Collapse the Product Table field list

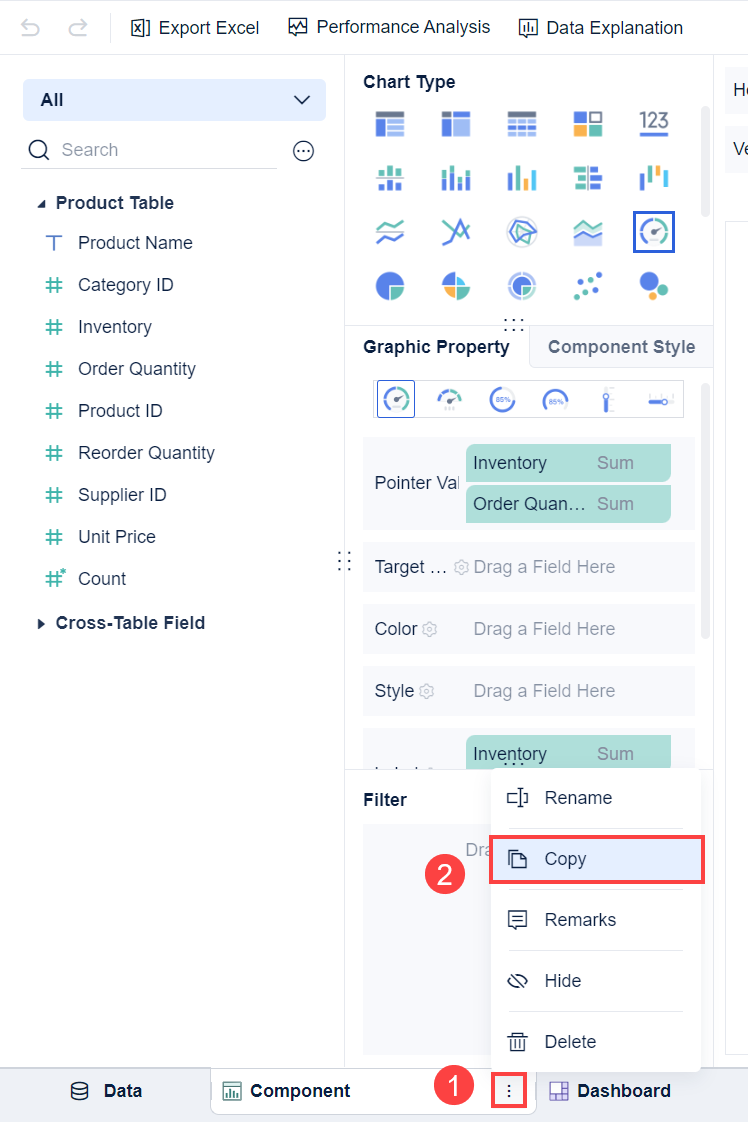pyautogui.click(x=41, y=202)
